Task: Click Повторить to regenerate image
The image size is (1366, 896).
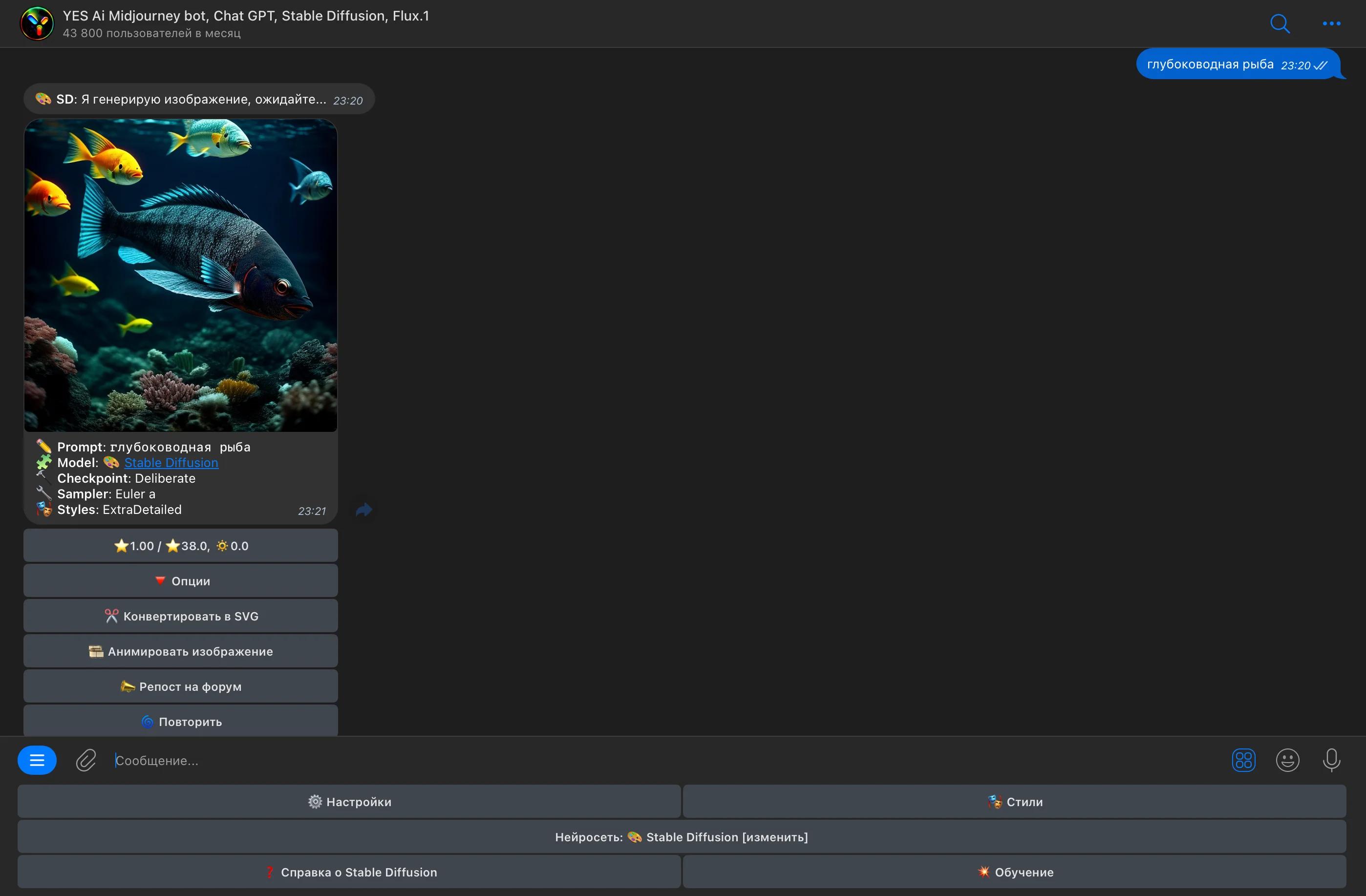Action: click(x=180, y=721)
